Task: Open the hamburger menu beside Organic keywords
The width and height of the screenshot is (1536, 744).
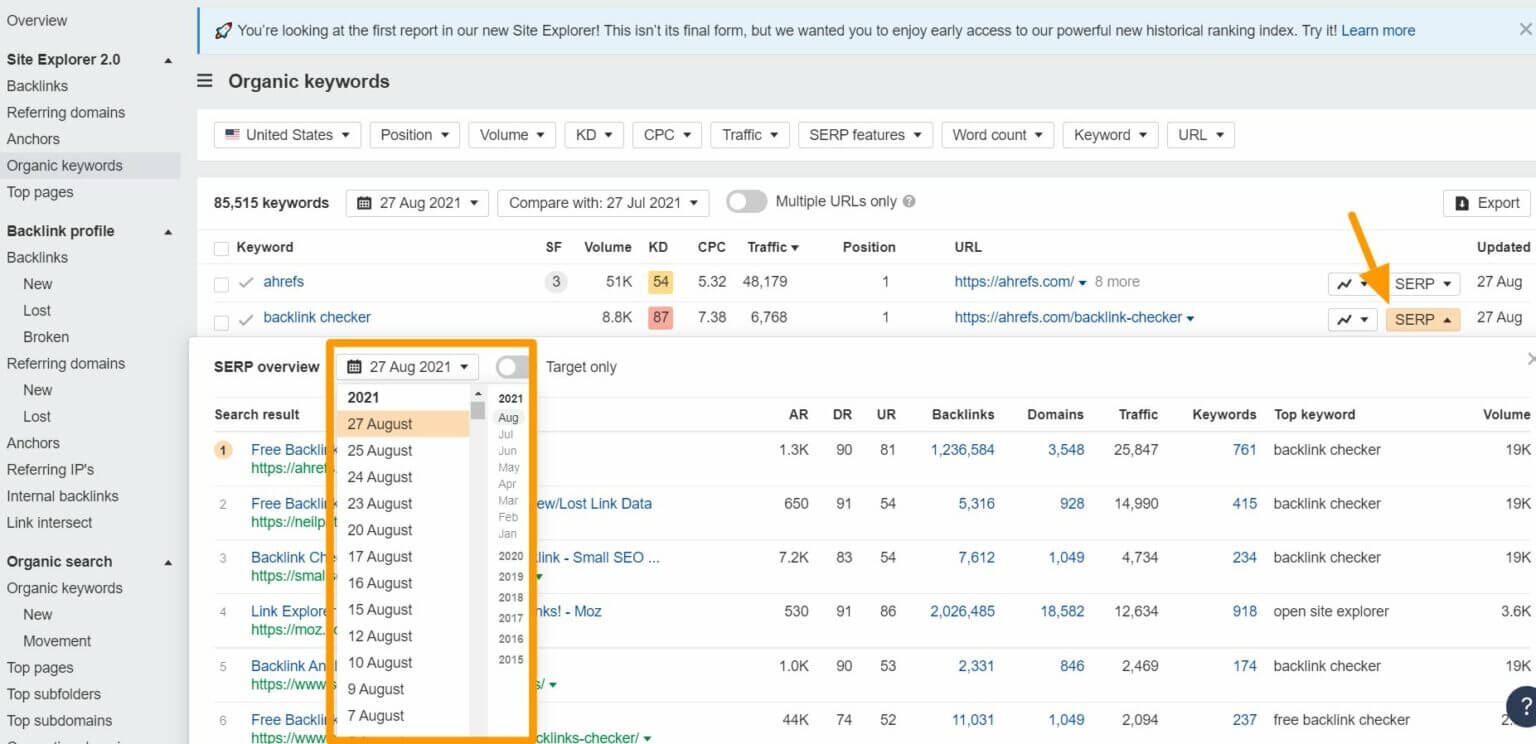Action: (204, 81)
